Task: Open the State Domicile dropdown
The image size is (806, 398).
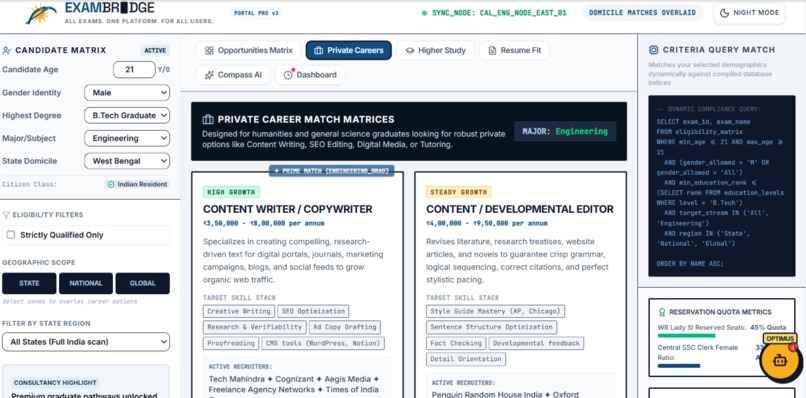Action: click(127, 161)
